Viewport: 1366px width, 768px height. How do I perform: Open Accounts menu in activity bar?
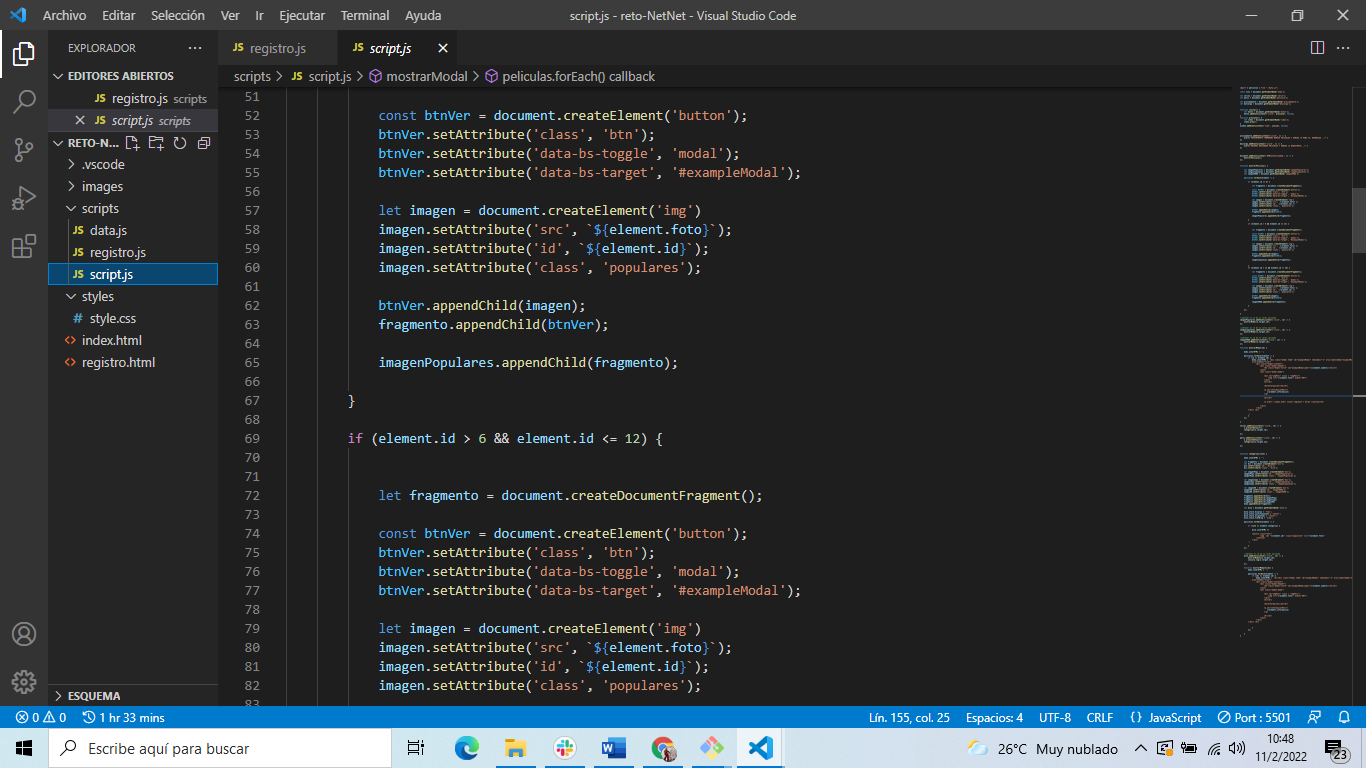pyautogui.click(x=24, y=634)
